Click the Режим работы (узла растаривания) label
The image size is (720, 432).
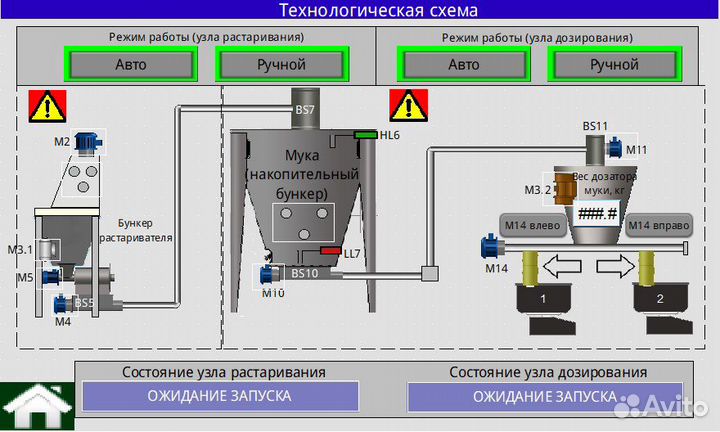pos(206,37)
